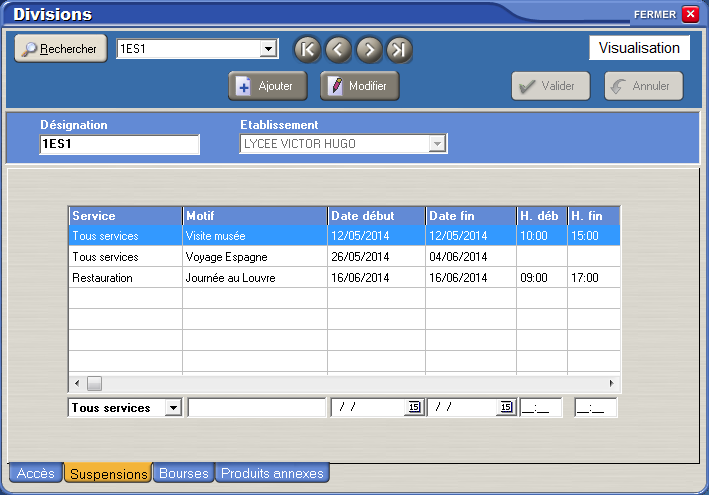Viewport: 709px width, 495px height.
Task: Click the H. fin column header
Action: [x=594, y=216]
